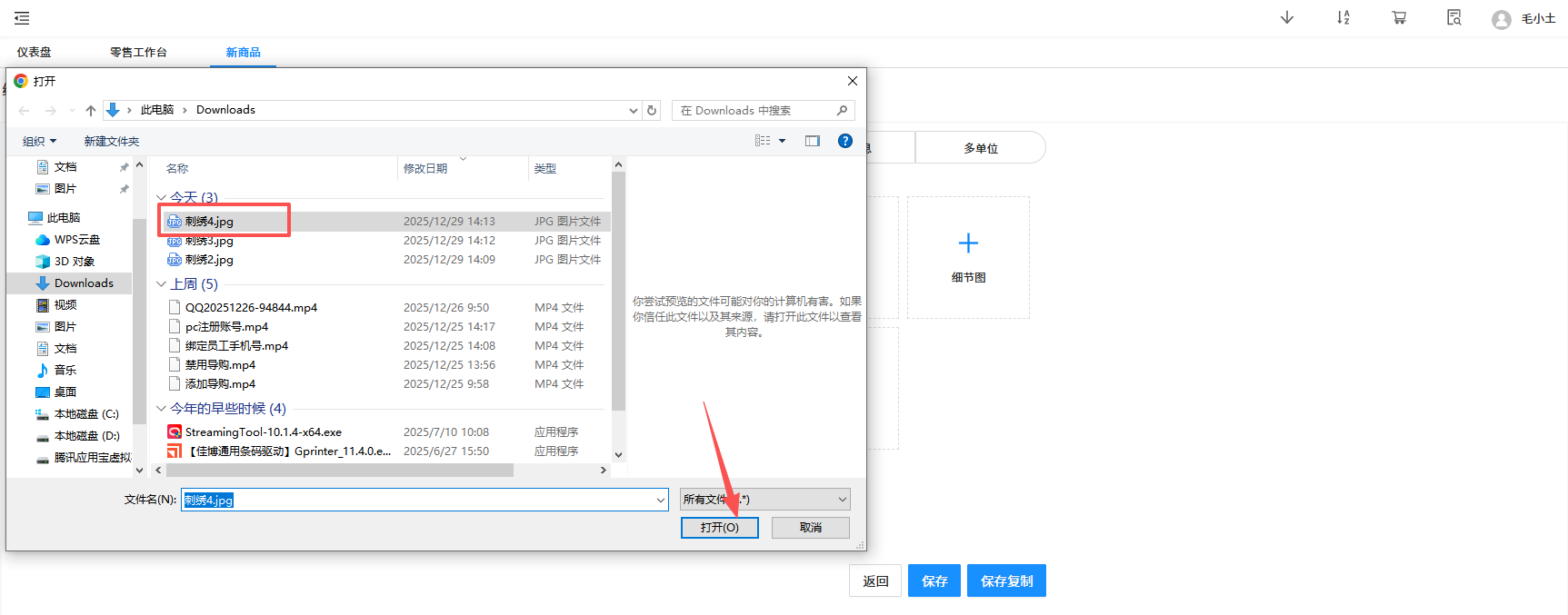Click the file list vertical scrollbar
This screenshot has width=1568, height=615.
pos(618,291)
